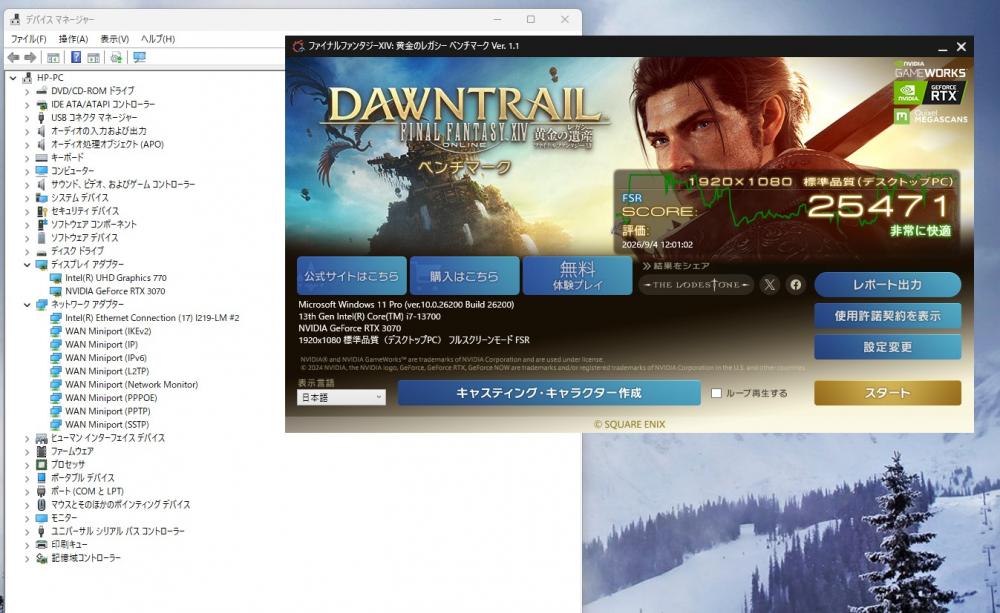Screen dimensions: 1000x613
Task: Expand the プロセッサ tree node
Action: (27, 464)
